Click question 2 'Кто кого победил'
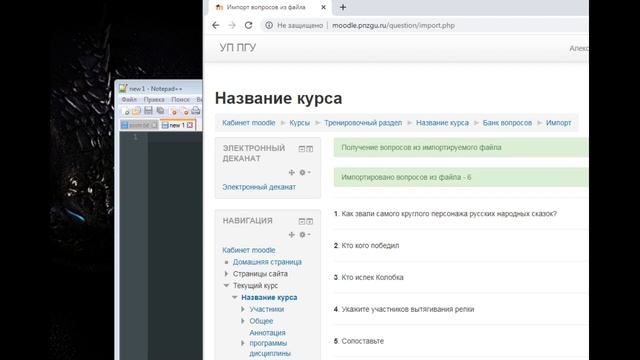 click(370, 245)
